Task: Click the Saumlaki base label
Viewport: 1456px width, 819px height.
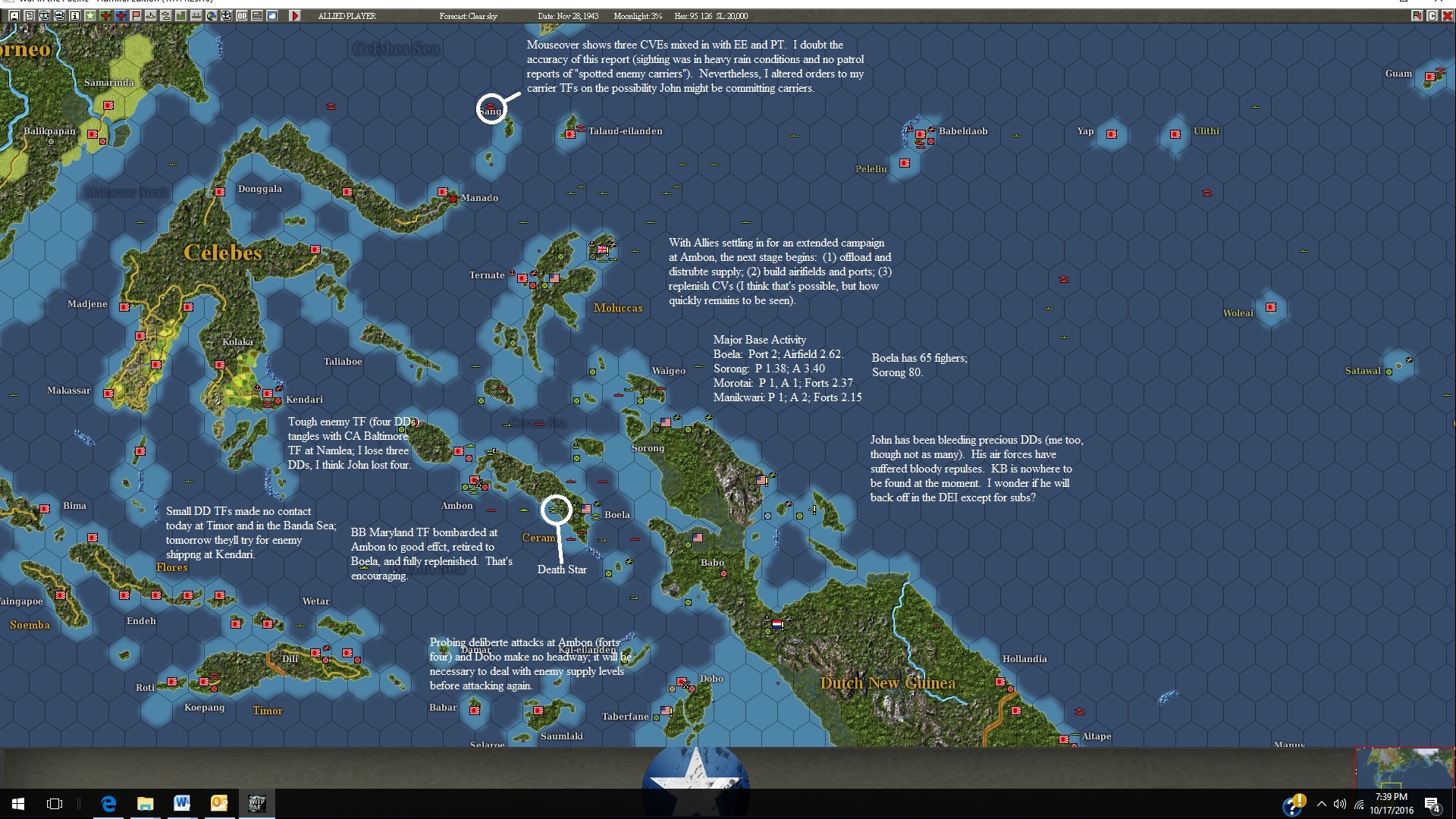Action: point(562,736)
